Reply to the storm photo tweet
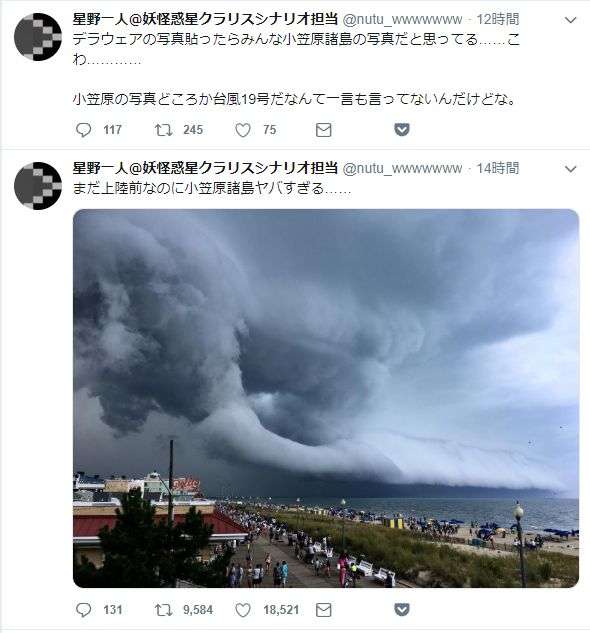The height and width of the screenshot is (633, 590). pyautogui.click(x=84, y=610)
